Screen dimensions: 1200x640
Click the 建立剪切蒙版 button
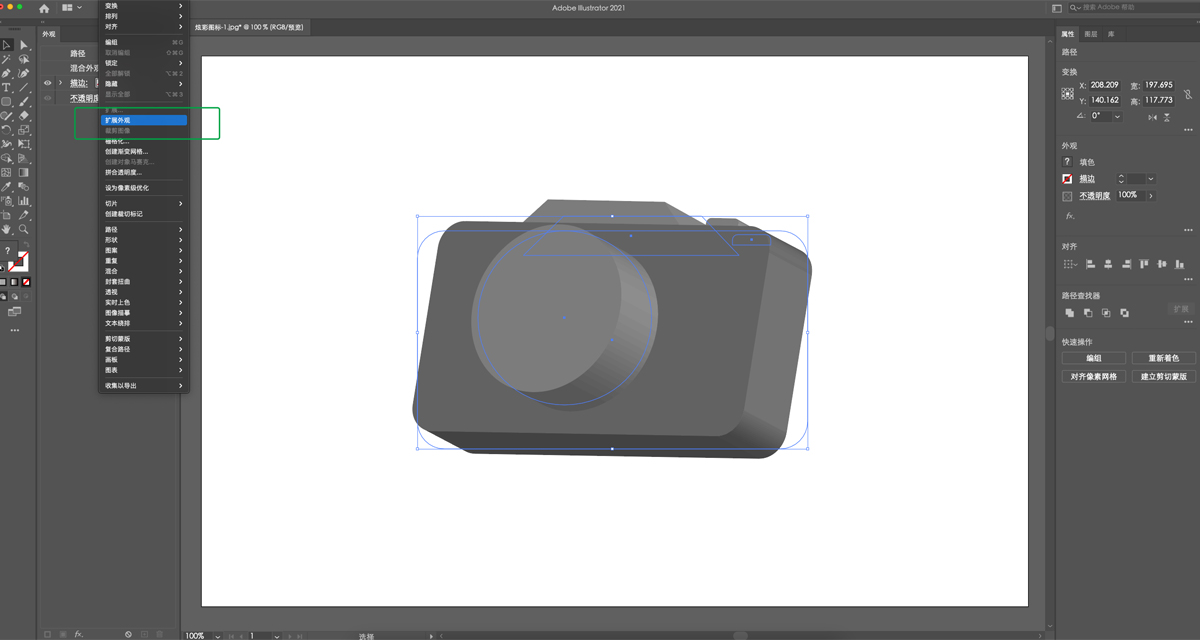point(1163,377)
